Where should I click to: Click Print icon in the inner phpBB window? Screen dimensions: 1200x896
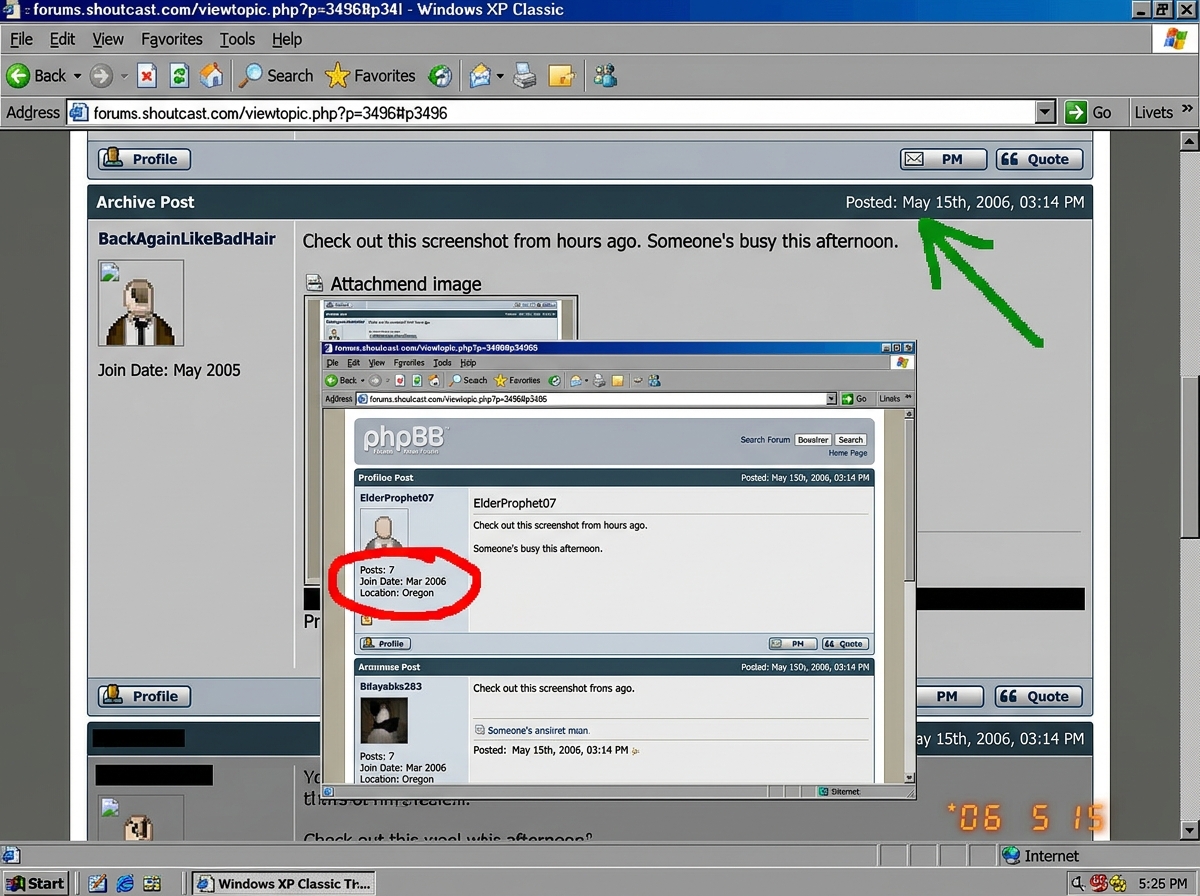coord(599,380)
